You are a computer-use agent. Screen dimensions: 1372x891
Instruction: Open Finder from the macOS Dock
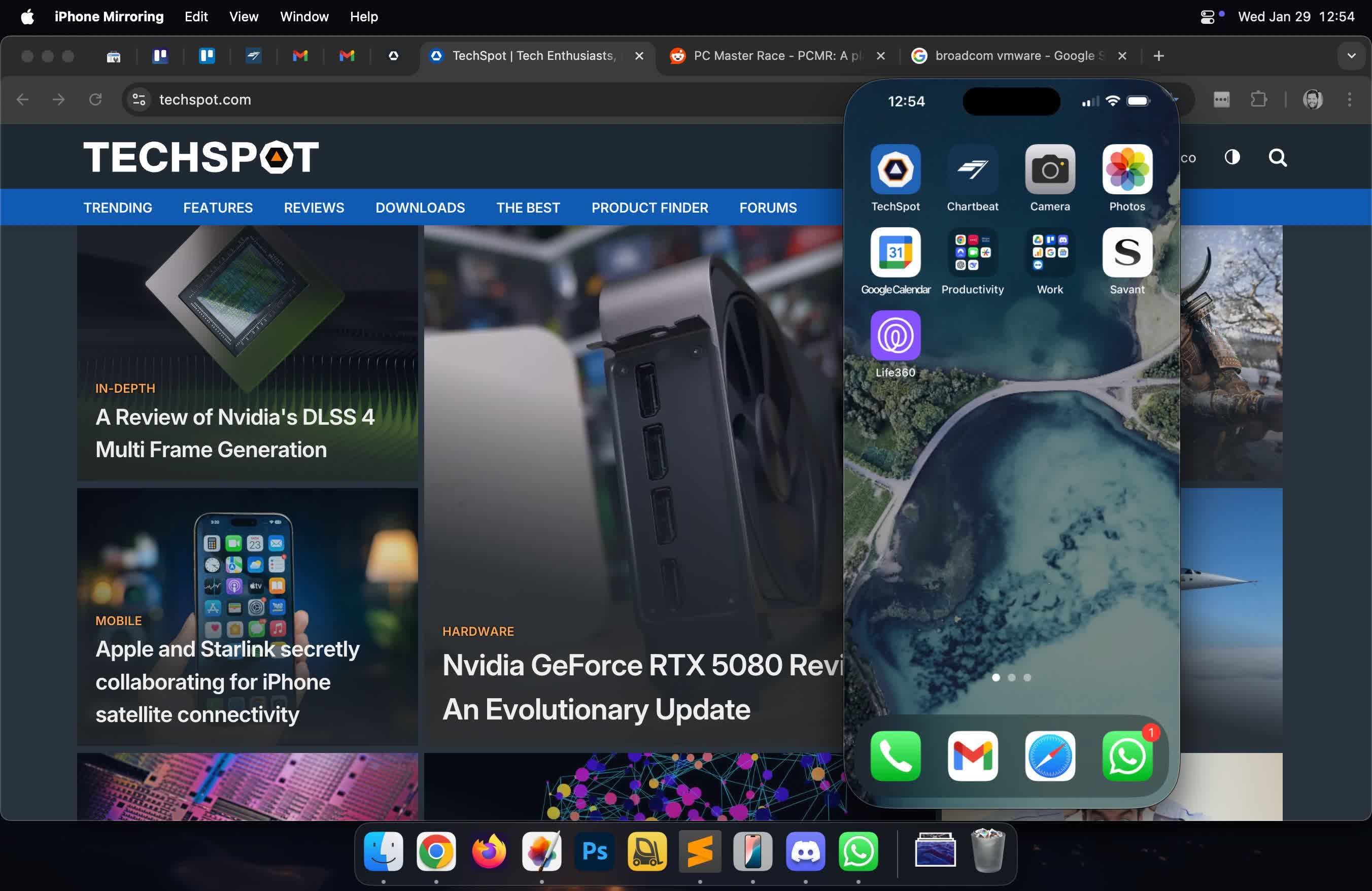[384, 851]
